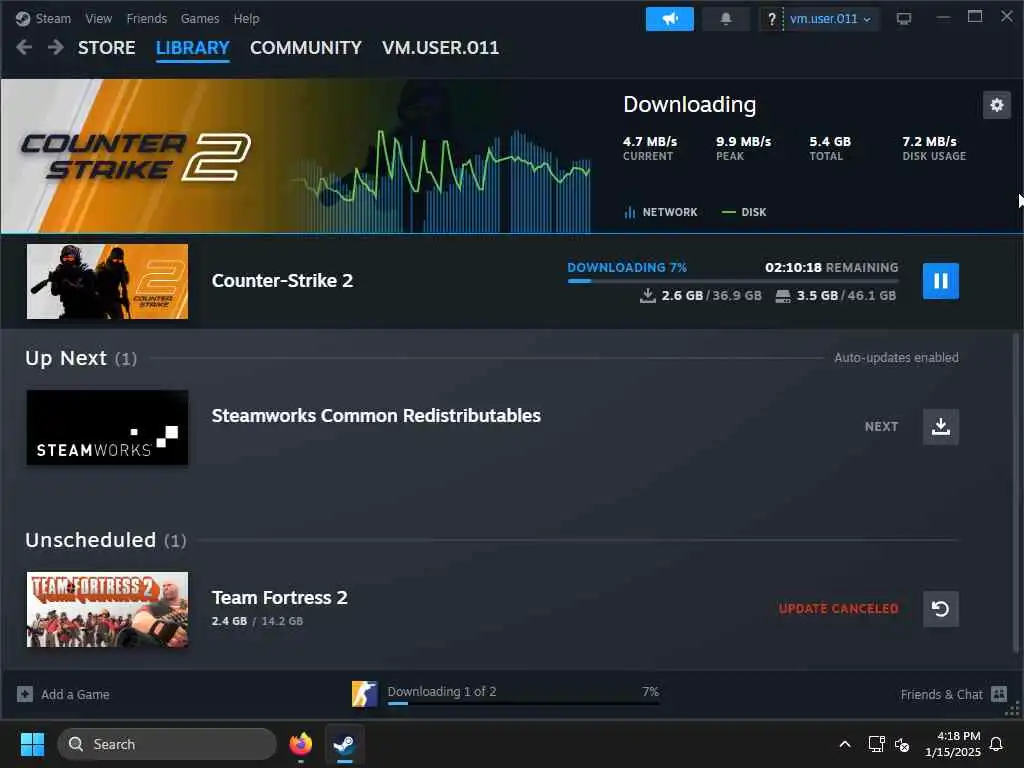Click the muted volume tray icon
This screenshot has height=768, width=1024.
(x=902, y=744)
